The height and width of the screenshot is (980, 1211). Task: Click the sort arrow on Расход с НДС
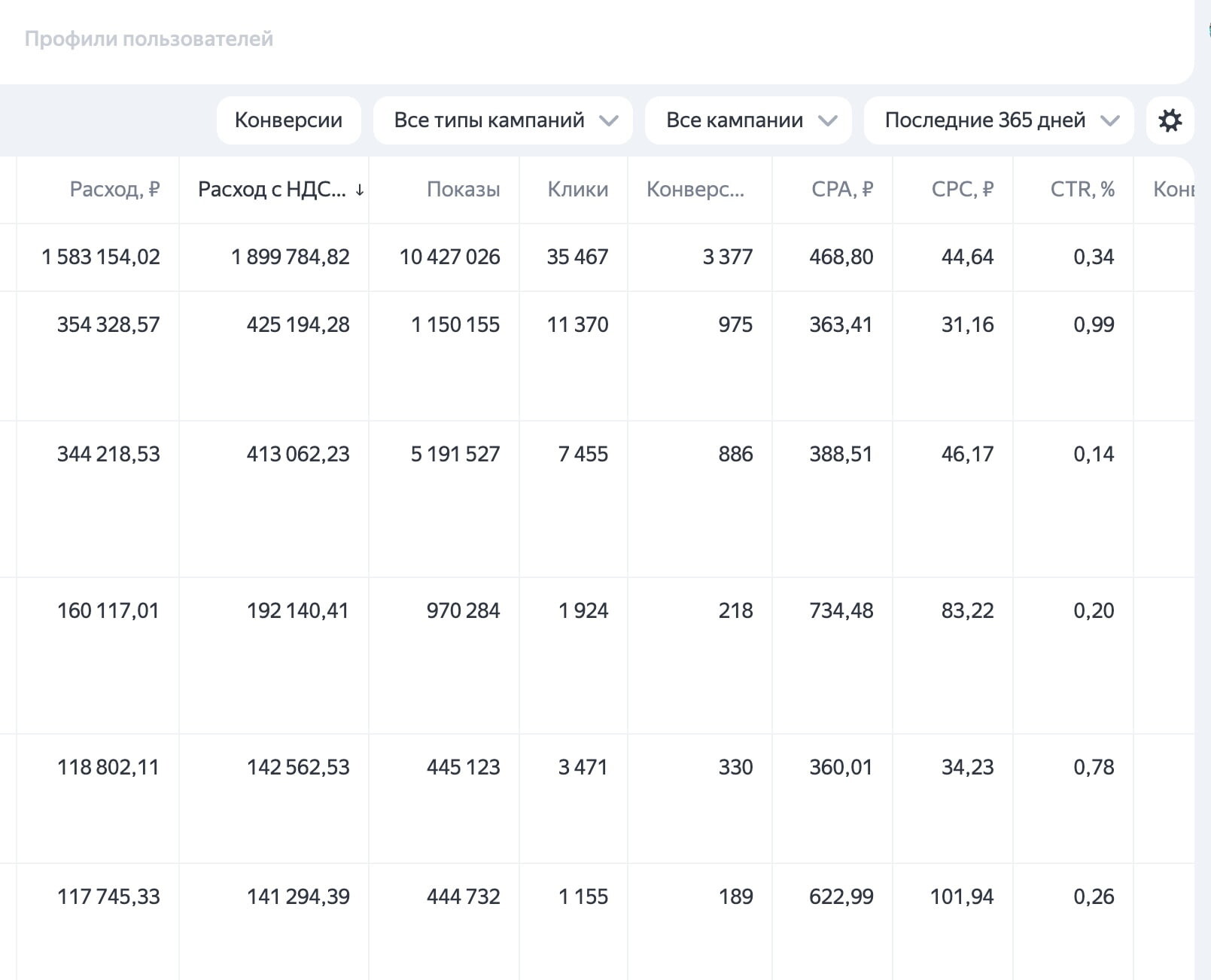click(x=360, y=190)
